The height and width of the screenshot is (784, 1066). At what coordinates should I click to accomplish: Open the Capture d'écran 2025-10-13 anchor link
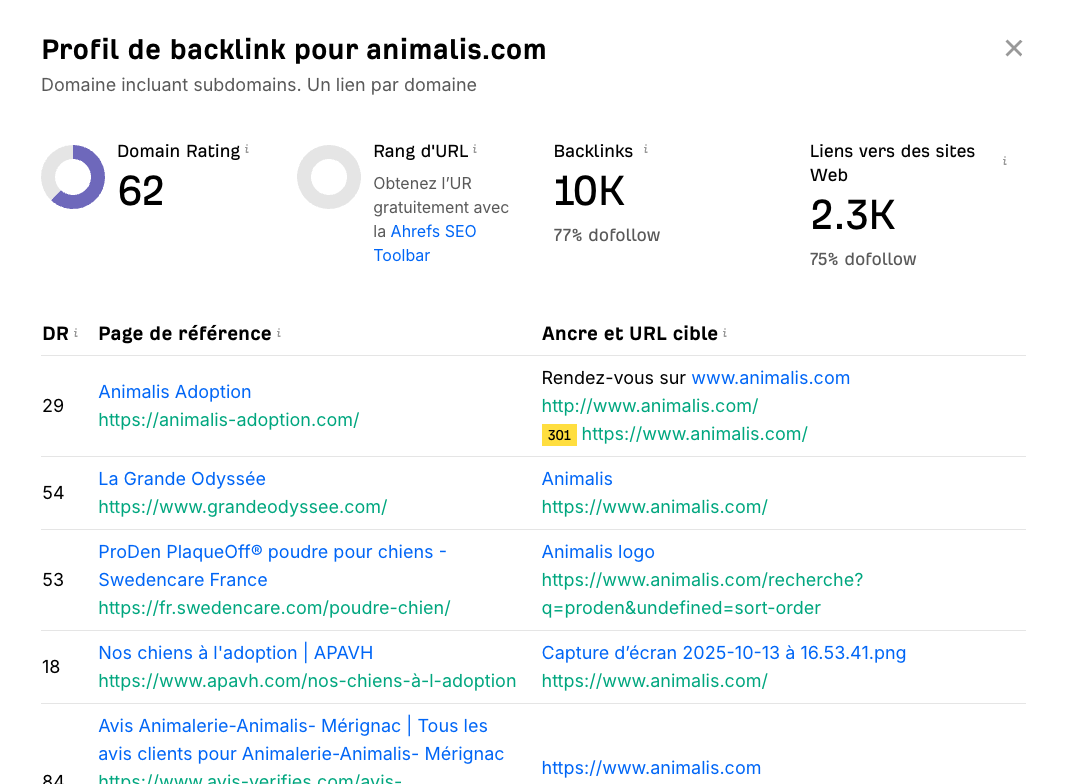coord(723,653)
